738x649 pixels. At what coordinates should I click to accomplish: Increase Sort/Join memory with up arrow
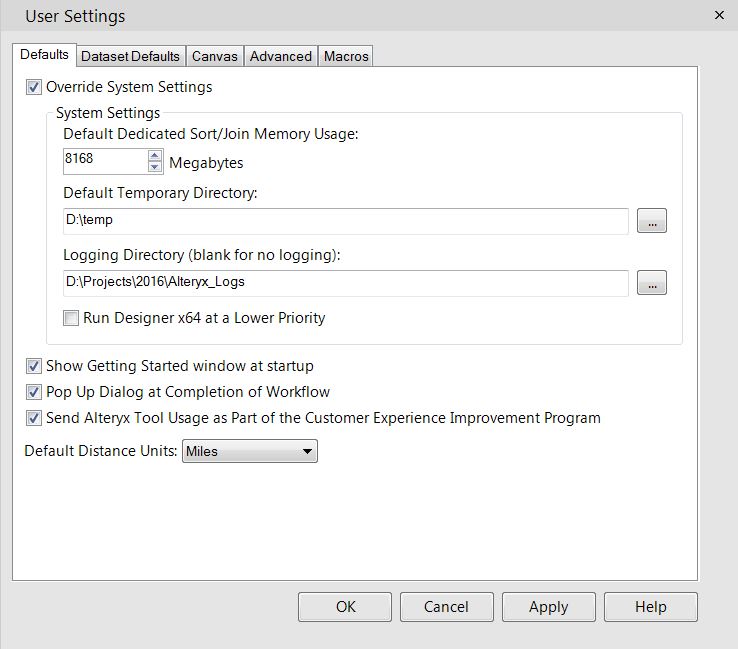tap(155, 155)
